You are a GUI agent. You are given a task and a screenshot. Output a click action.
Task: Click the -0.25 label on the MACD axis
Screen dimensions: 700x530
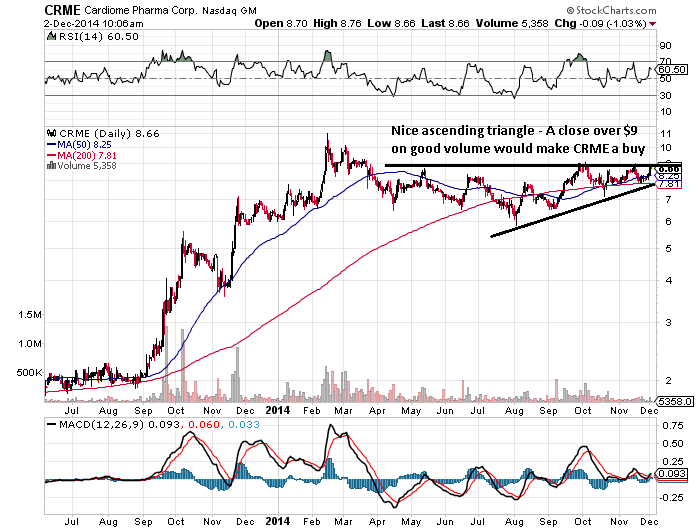click(670, 498)
